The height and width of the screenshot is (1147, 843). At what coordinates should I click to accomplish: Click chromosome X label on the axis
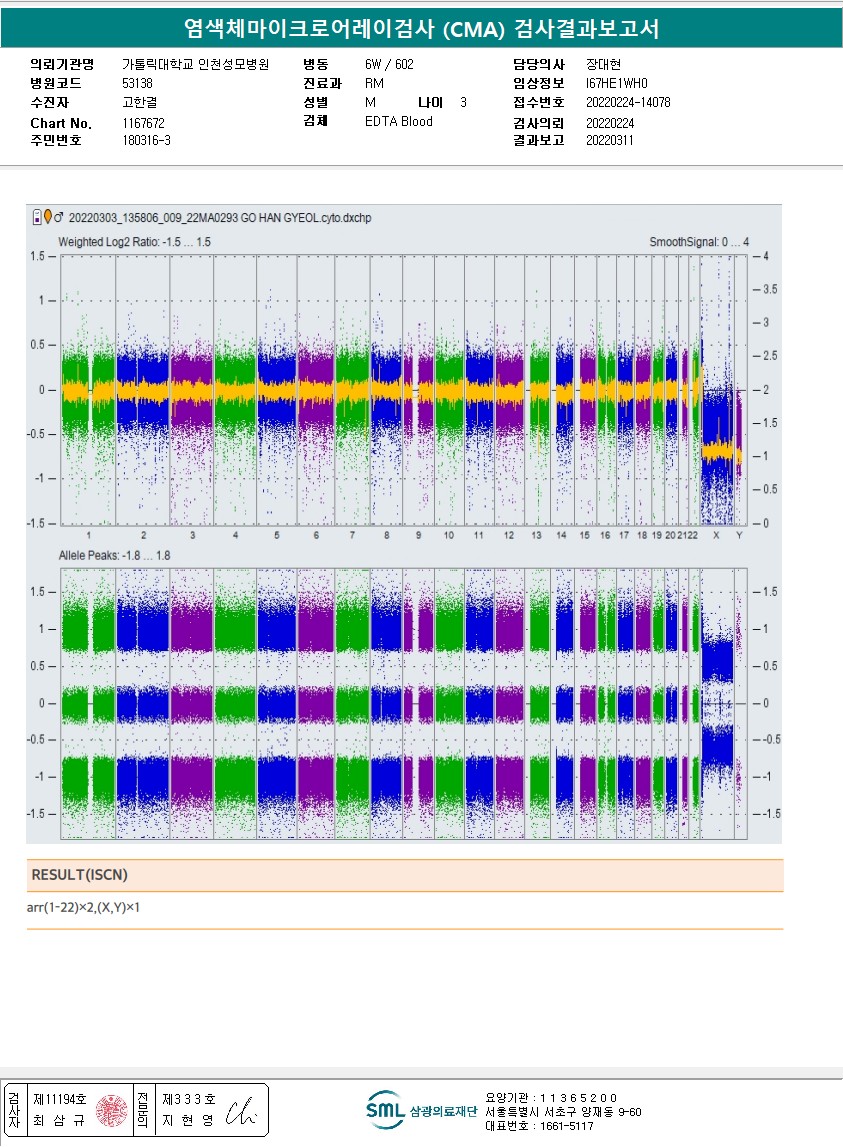[715, 536]
